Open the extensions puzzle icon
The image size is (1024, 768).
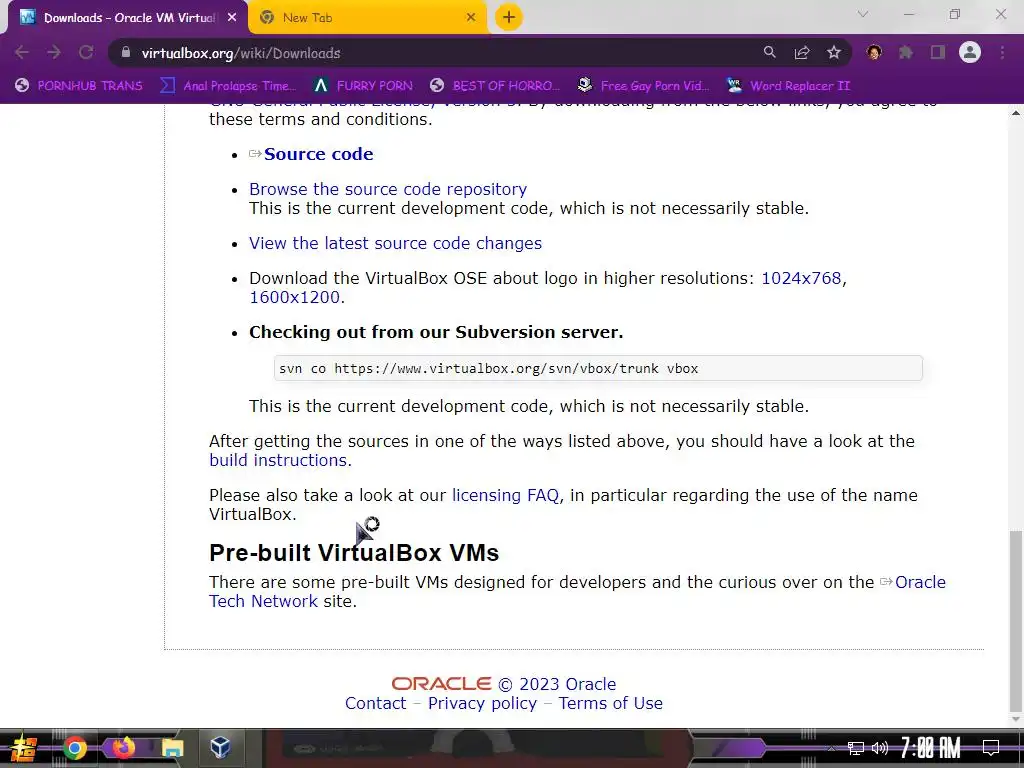pos(905,52)
